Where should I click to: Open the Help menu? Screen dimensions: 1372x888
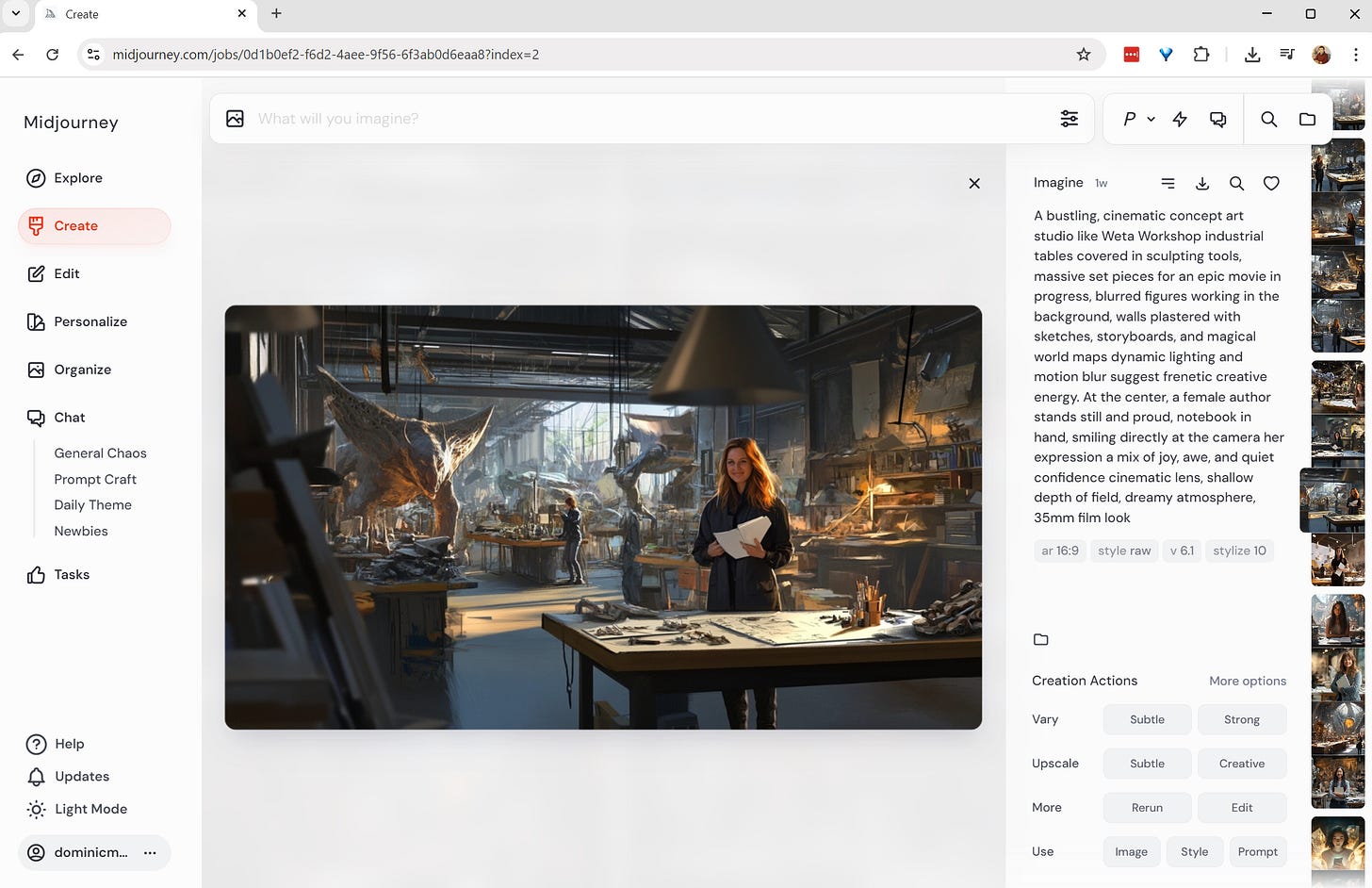click(x=57, y=744)
